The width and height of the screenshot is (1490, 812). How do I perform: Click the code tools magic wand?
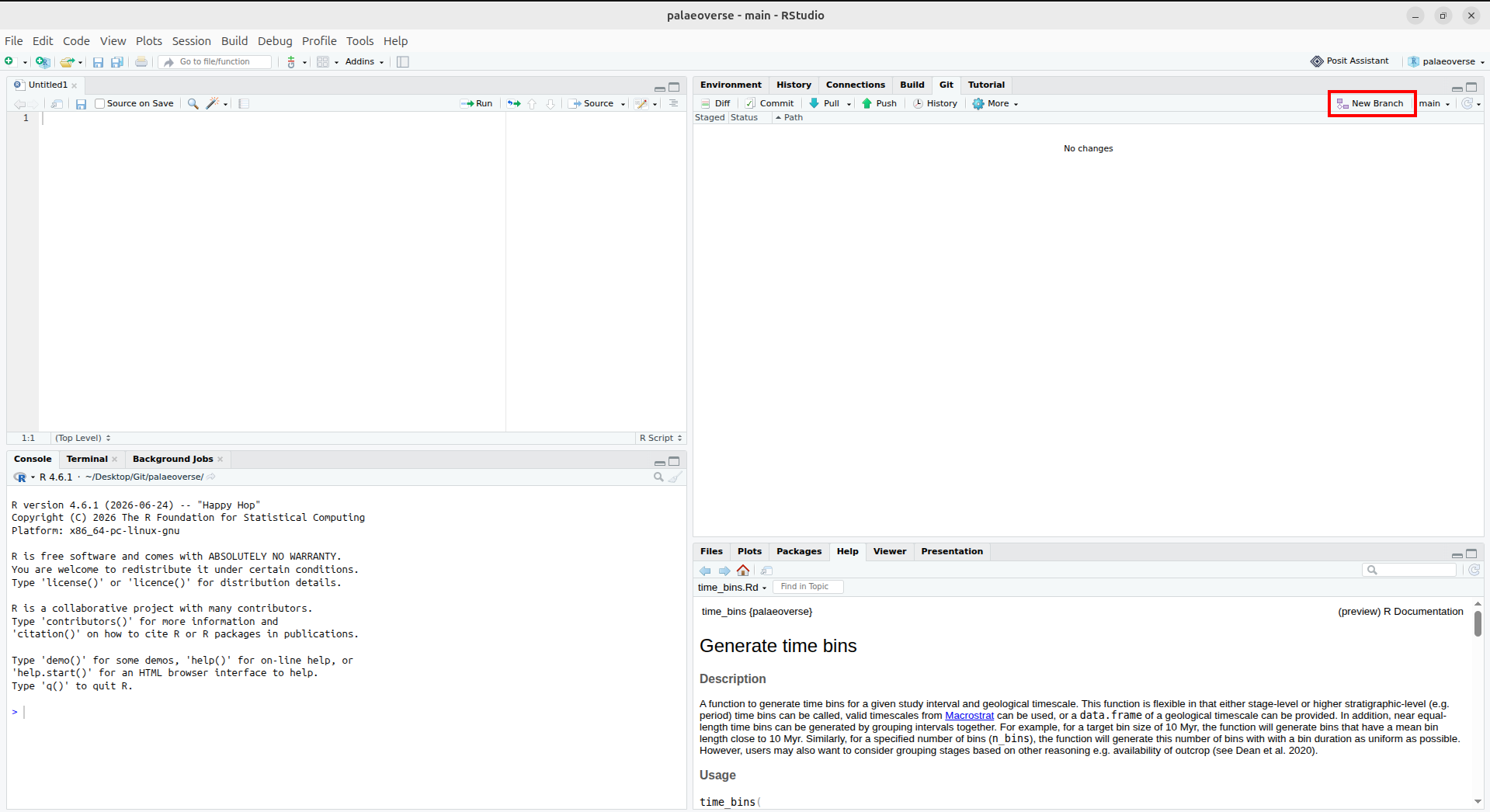[x=212, y=104]
